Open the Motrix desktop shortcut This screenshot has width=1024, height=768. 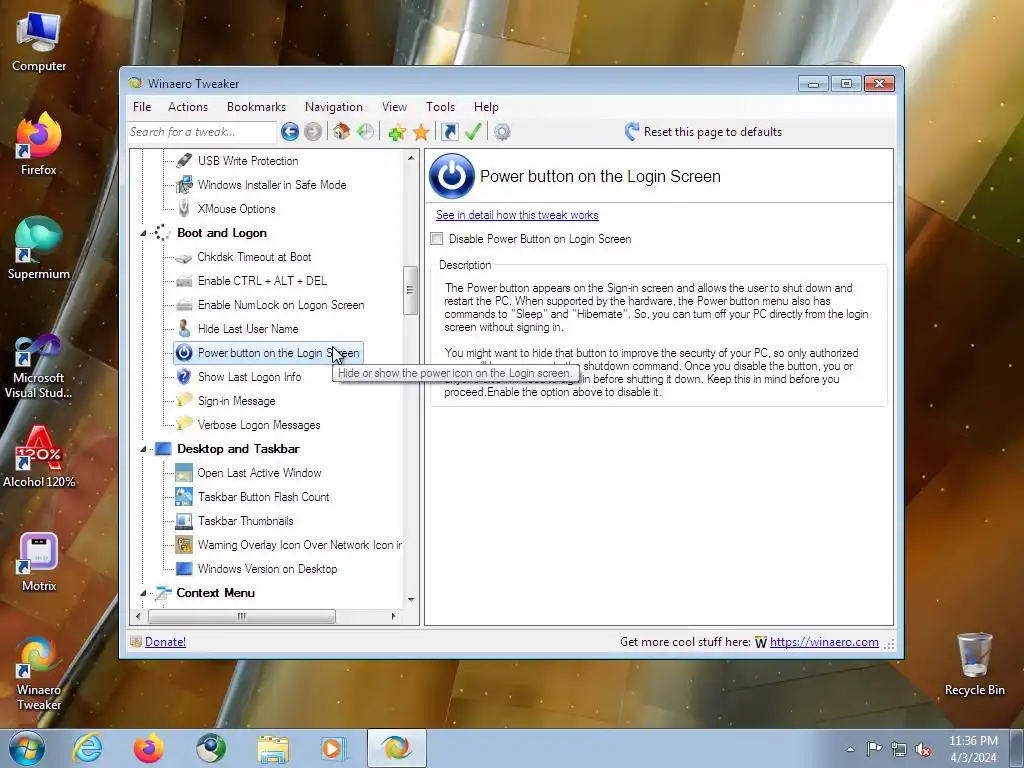(x=39, y=562)
